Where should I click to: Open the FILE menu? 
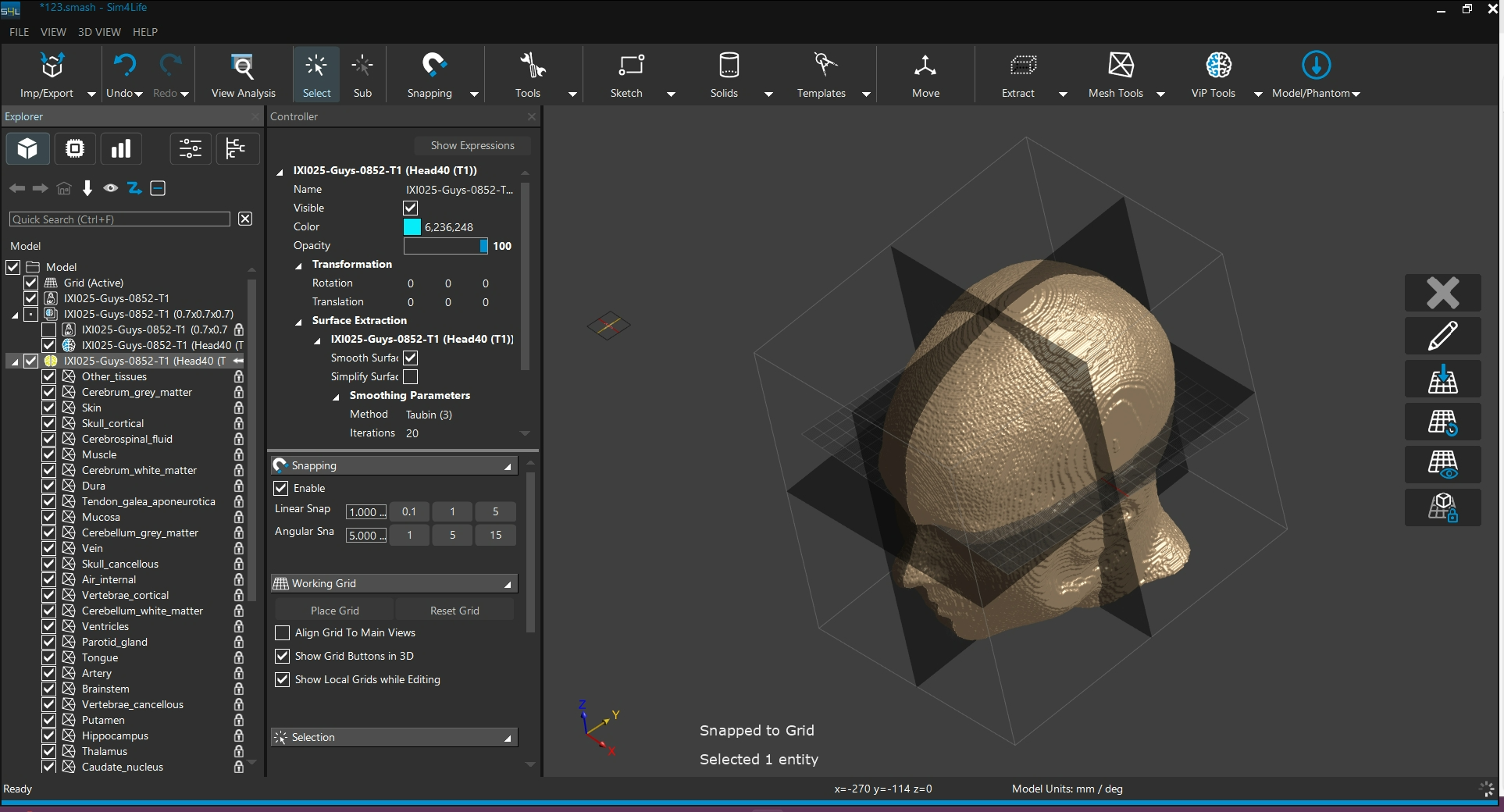[19, 32]
